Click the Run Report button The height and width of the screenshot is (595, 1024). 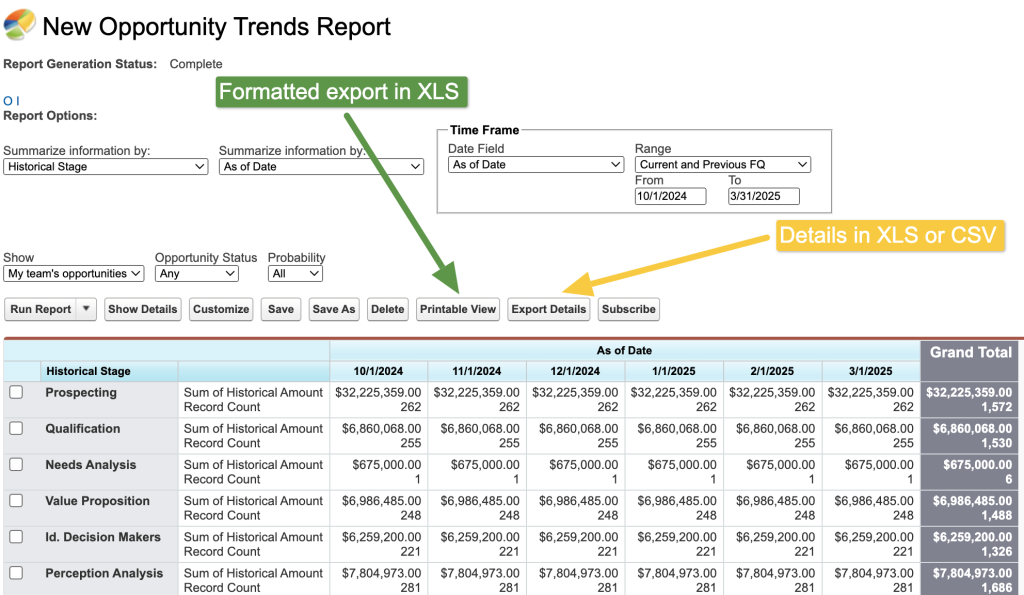pyautogui.click(x=40, y=309)
